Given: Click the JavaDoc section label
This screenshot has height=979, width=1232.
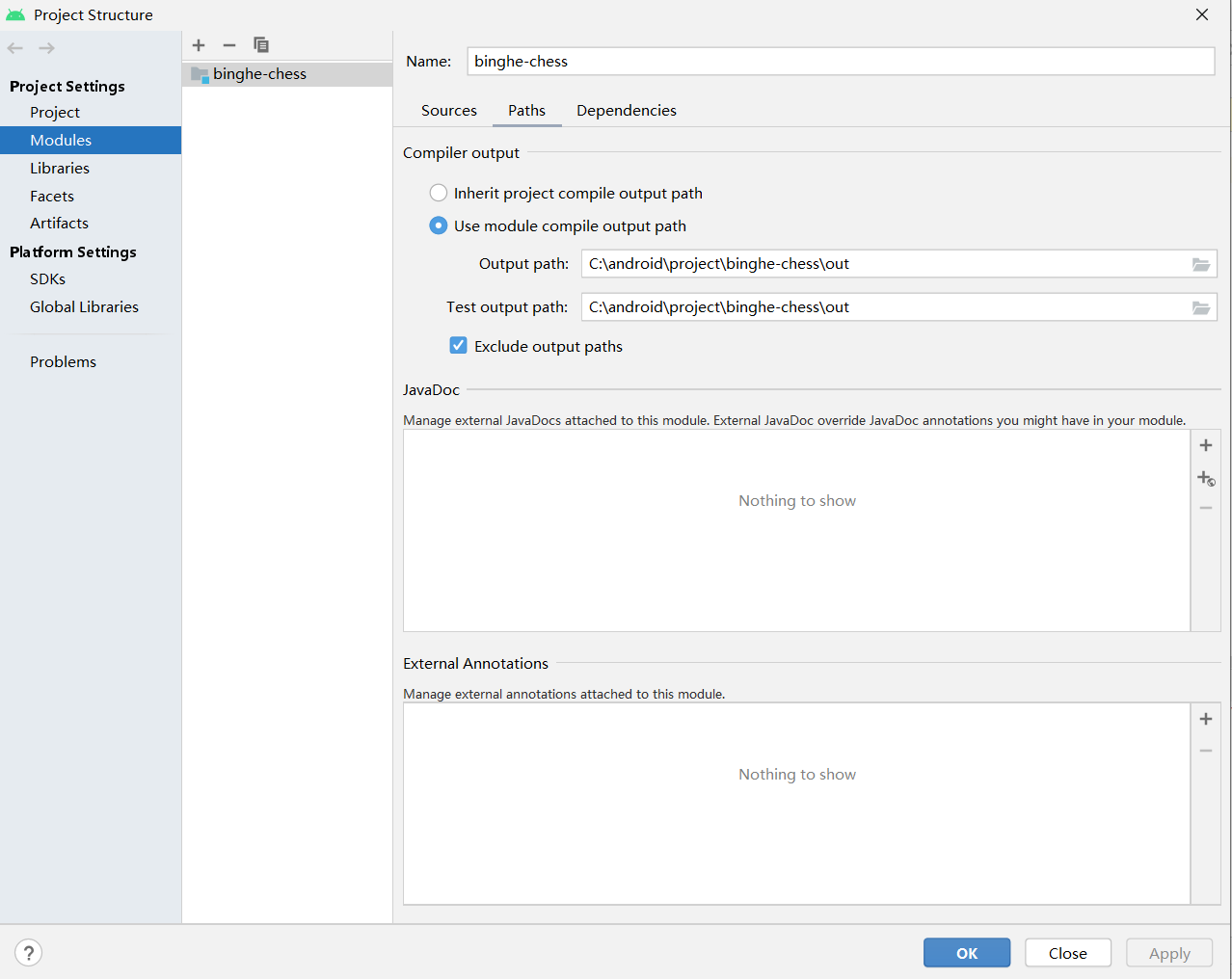Looking at the screenshot, I should point(431,389).
